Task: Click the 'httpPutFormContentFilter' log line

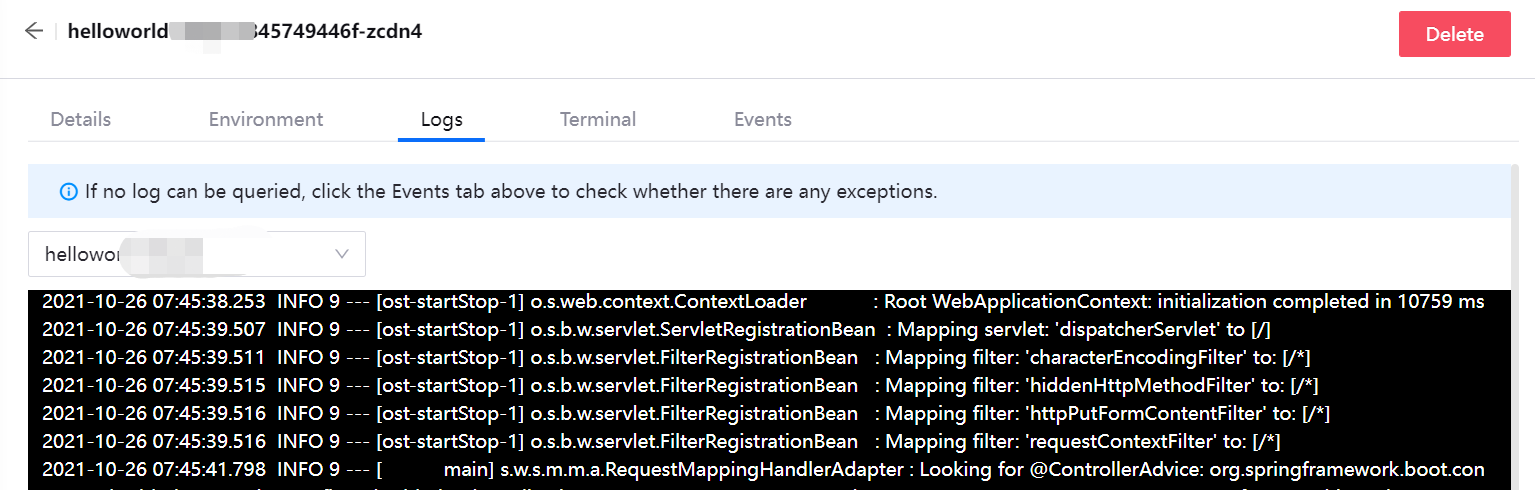Action: tap(686, 414)
